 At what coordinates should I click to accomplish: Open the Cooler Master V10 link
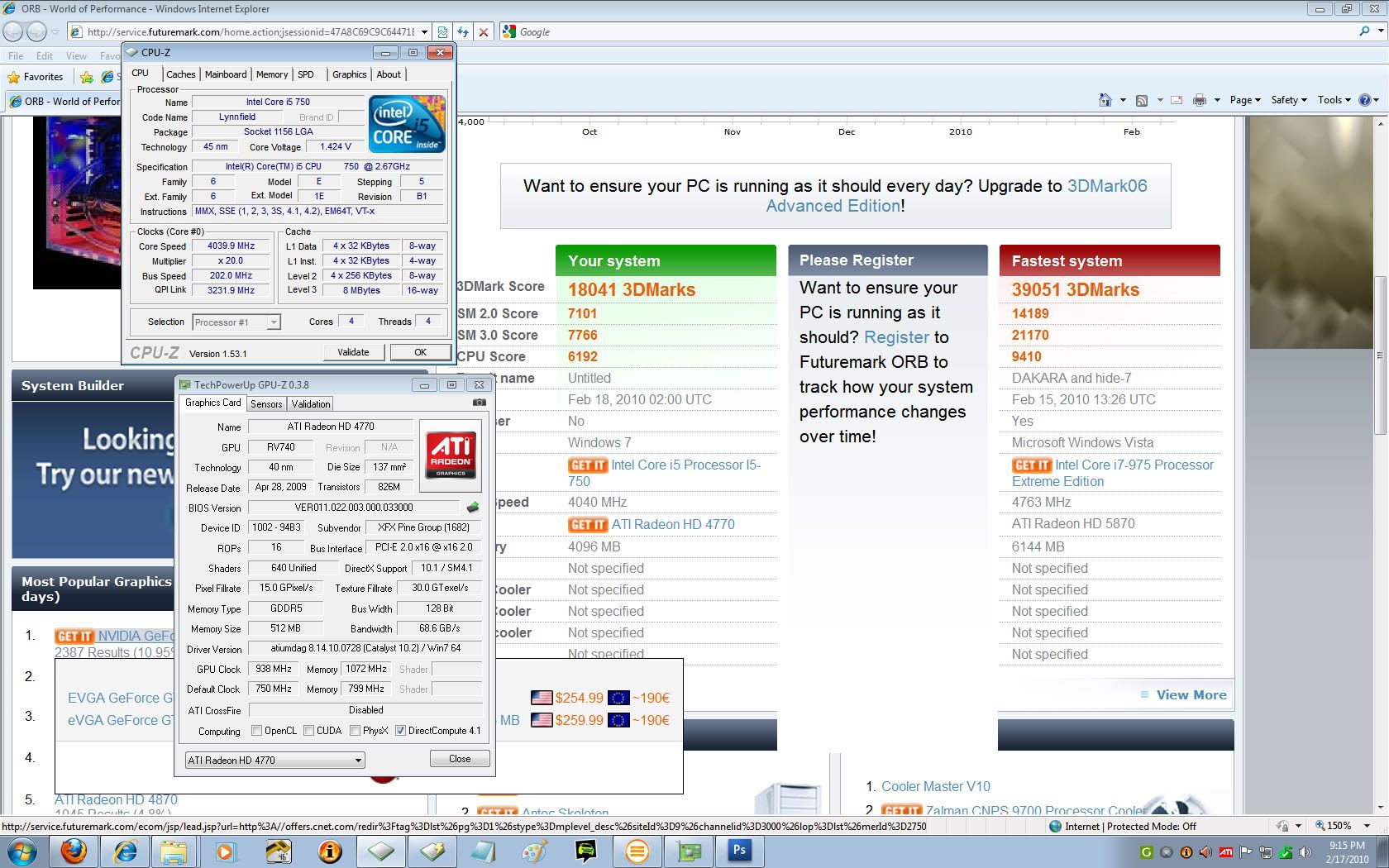click(935, 787)
